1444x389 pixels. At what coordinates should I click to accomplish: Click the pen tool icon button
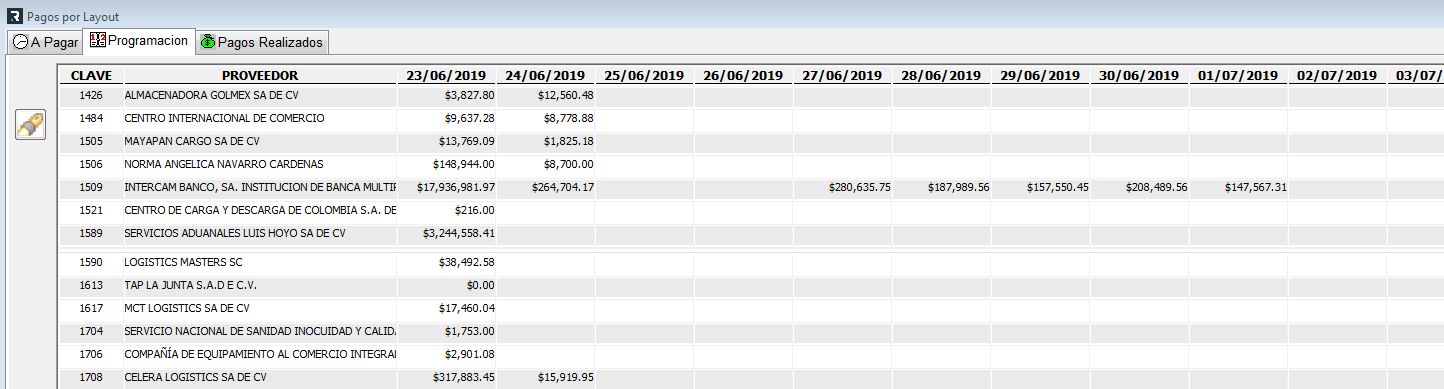[x=31, y=126]
